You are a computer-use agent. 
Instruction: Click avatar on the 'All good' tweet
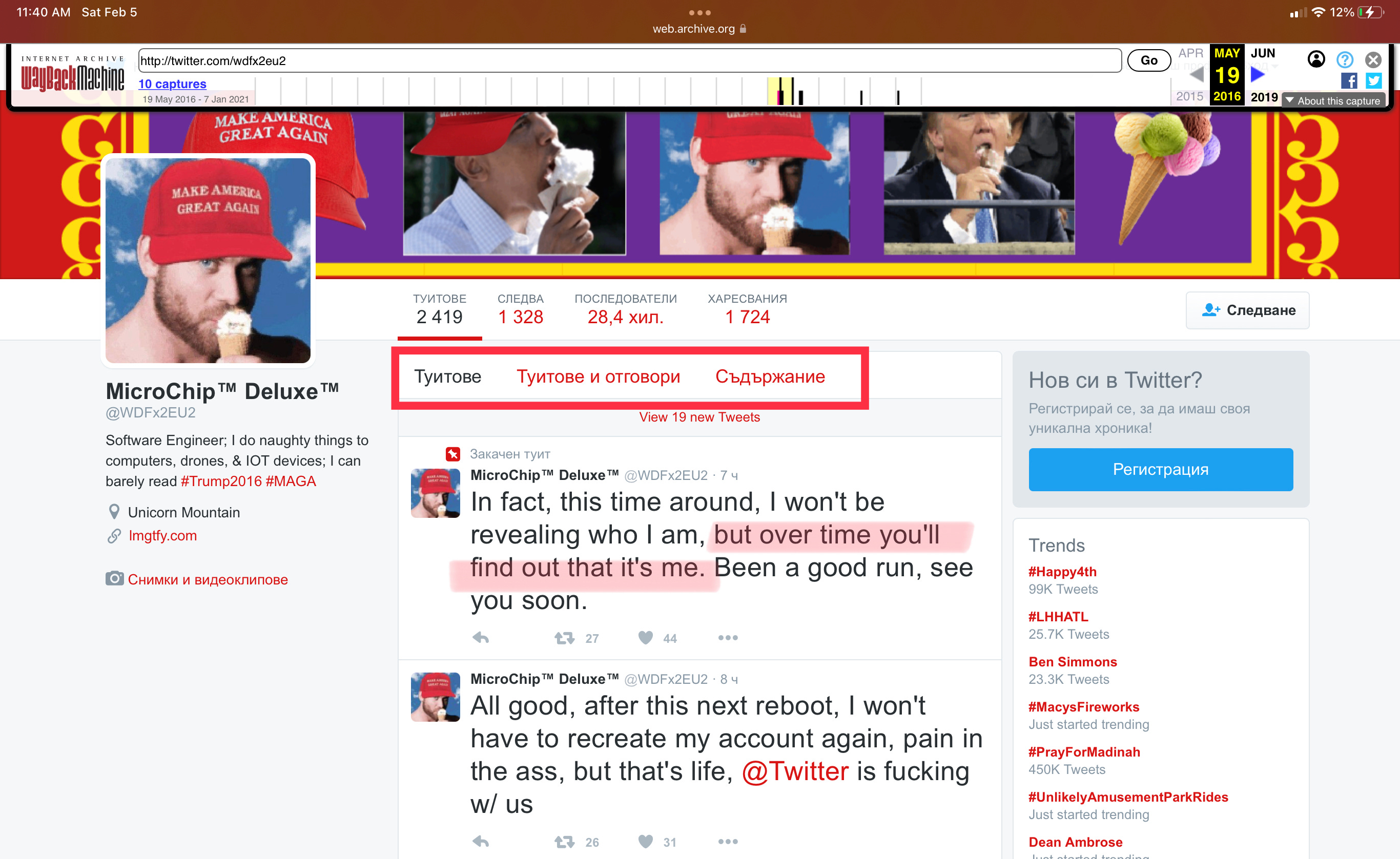[435, 697]
